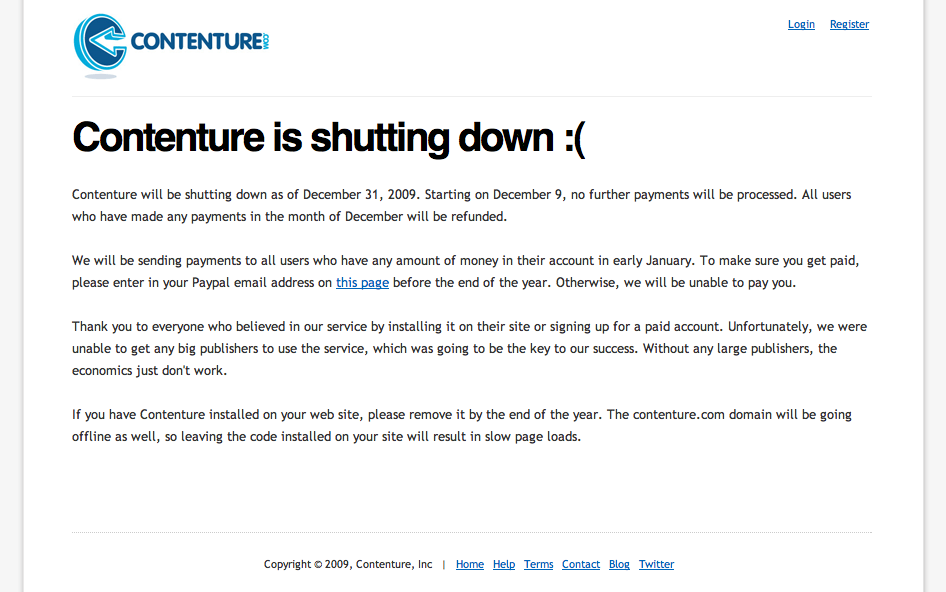Go to Home in the footer
946x592 pixels.
(470, 564)
